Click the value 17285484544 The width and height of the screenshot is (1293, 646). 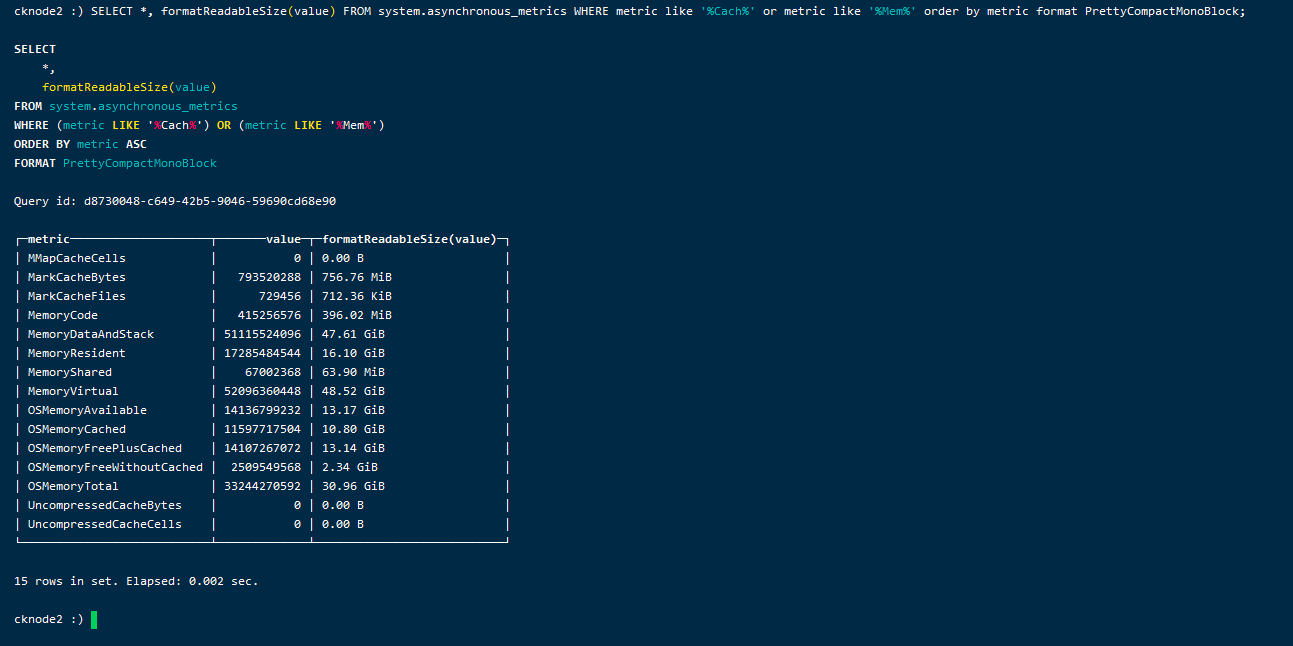[x=262, y=353]
